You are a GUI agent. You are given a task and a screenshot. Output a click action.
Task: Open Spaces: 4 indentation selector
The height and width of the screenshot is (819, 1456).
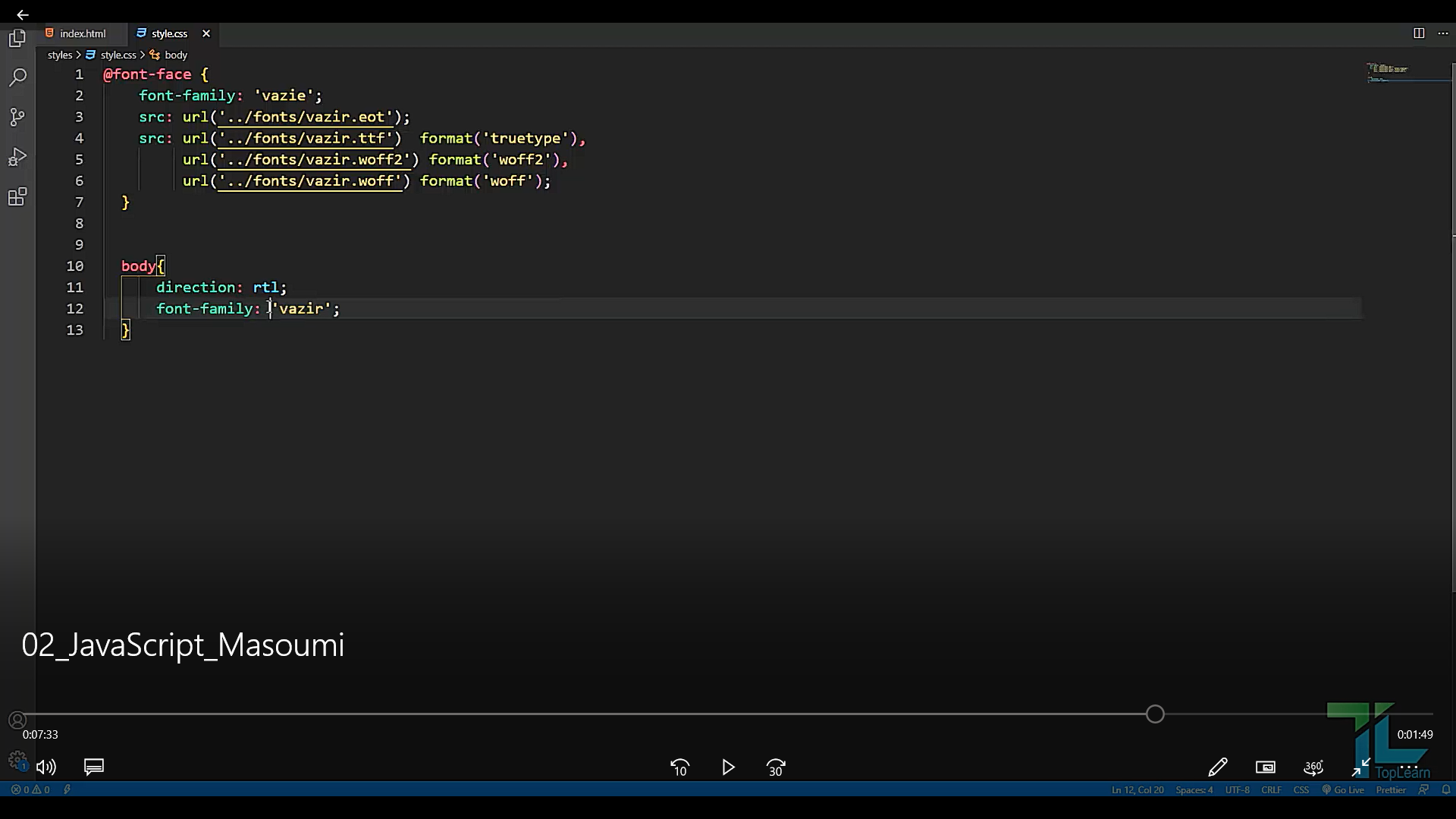click(1194, 789)
